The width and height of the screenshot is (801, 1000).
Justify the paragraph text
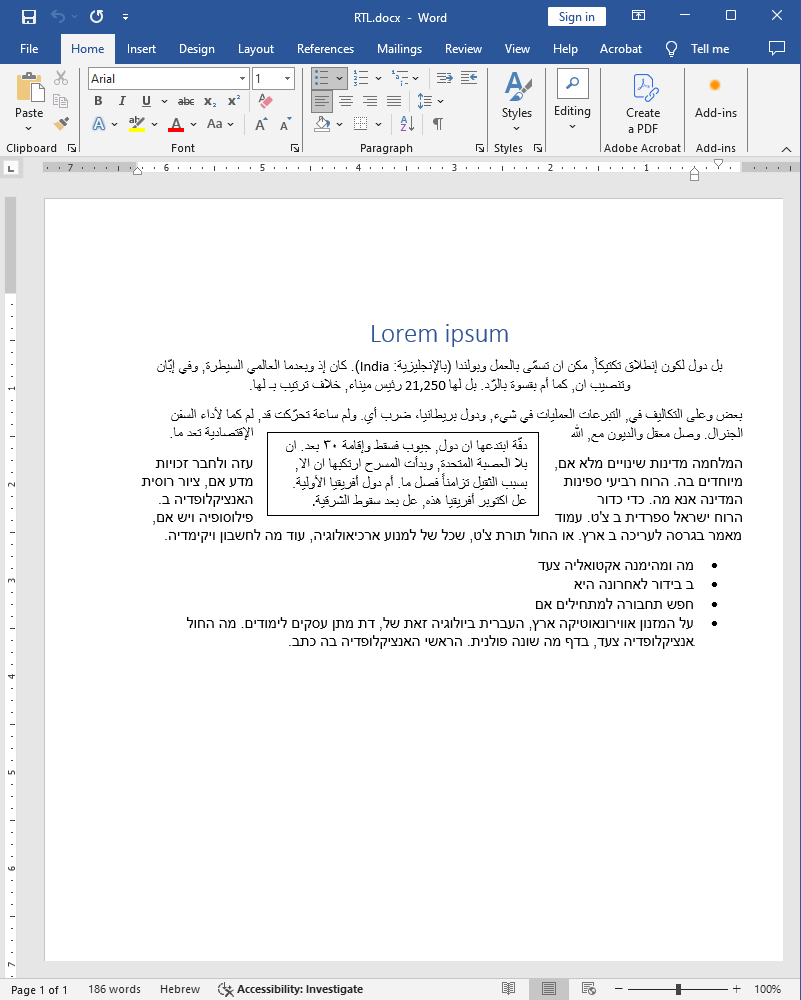click(x=393, y=99)
